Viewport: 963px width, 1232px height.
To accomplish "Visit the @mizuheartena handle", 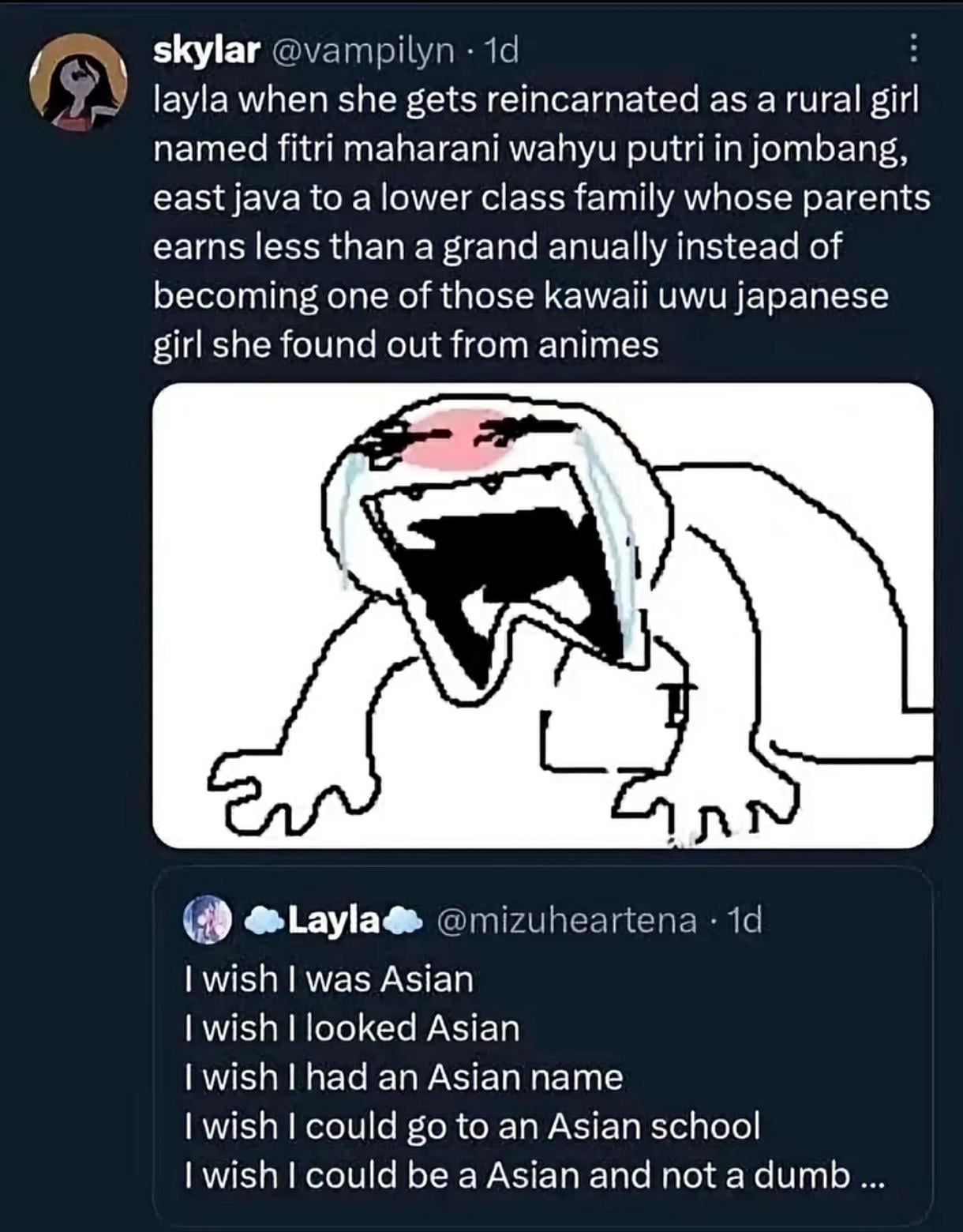I will (x=567, y=920).
